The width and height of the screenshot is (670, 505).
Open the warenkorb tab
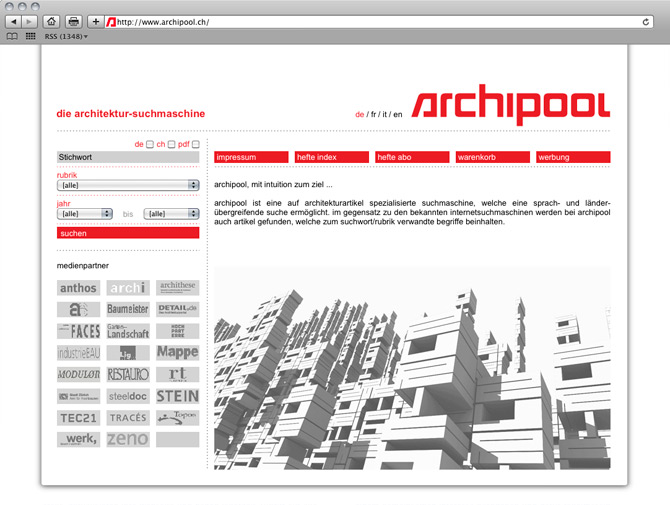pyautogui.click(x=493, y=157)
